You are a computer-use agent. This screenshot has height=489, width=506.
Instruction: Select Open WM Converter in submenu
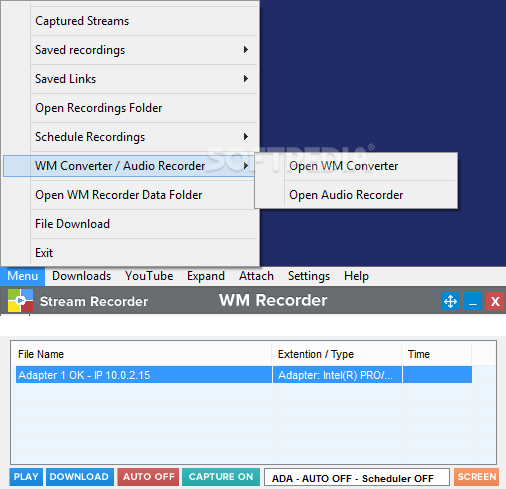(356, 166)
